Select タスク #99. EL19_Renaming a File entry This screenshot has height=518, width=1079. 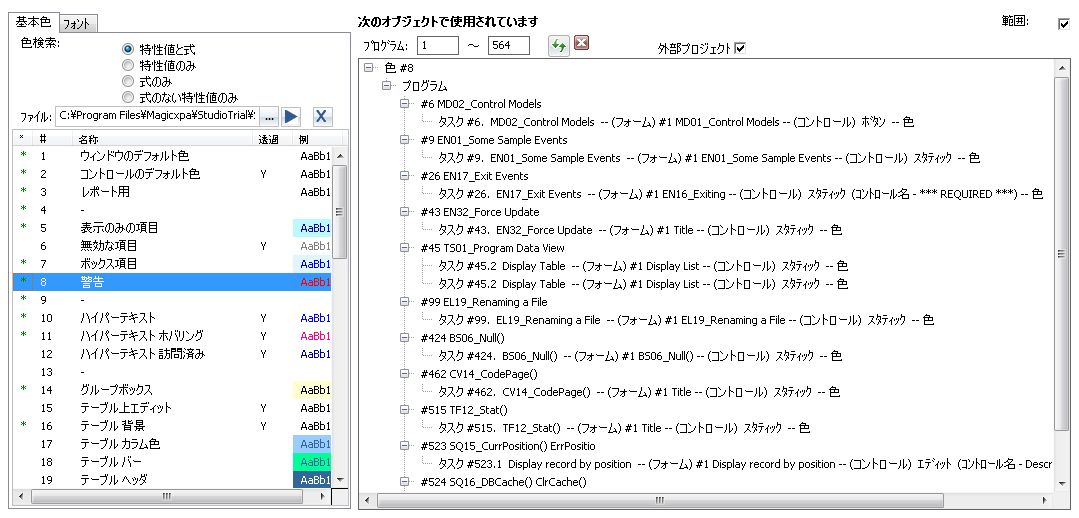click(x=685, y=320)
